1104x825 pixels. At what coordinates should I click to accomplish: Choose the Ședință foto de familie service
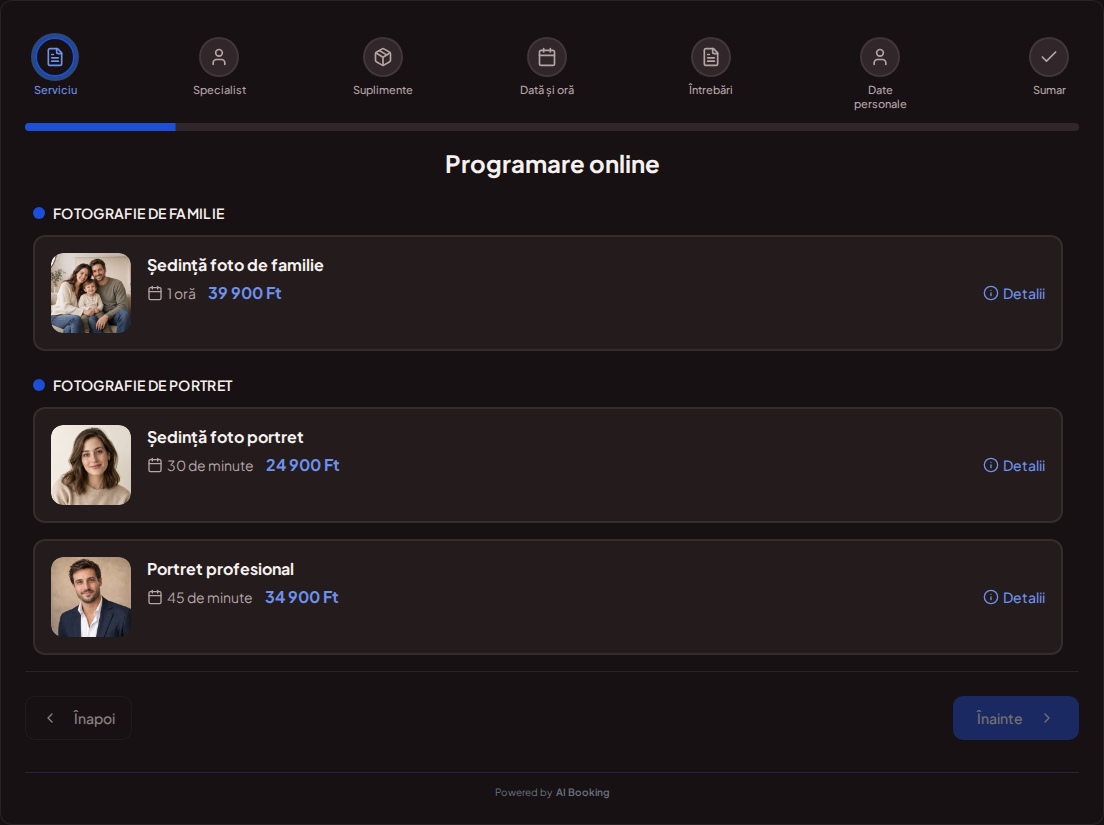click(x=548, y=293)
